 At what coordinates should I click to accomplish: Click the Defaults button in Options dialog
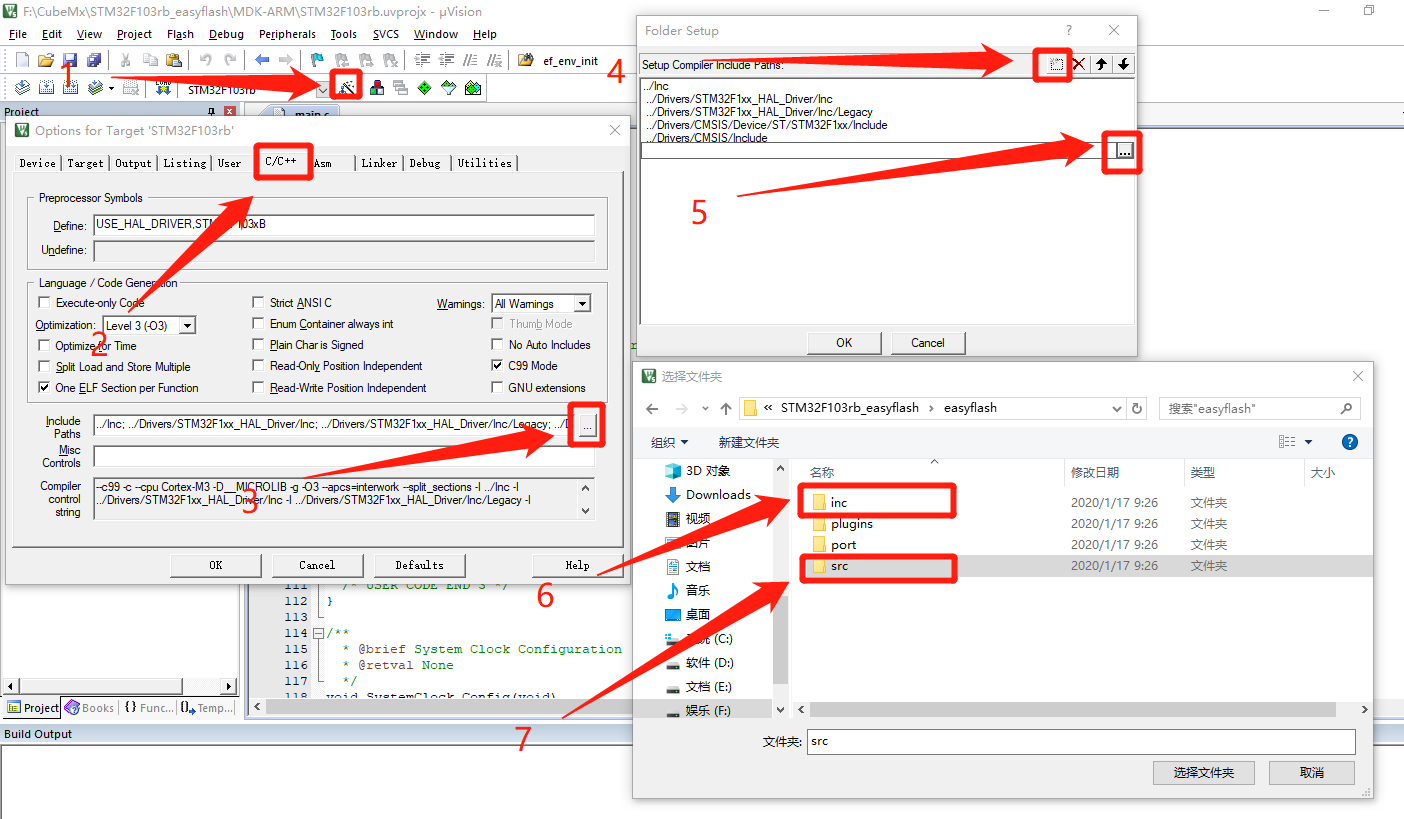[x=419, y=565]
